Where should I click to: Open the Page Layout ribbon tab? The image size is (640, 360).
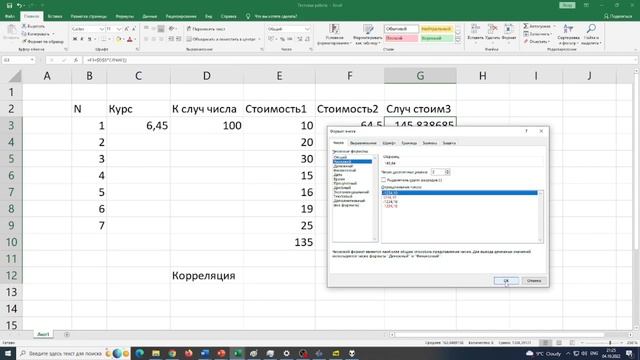[89, 16]
